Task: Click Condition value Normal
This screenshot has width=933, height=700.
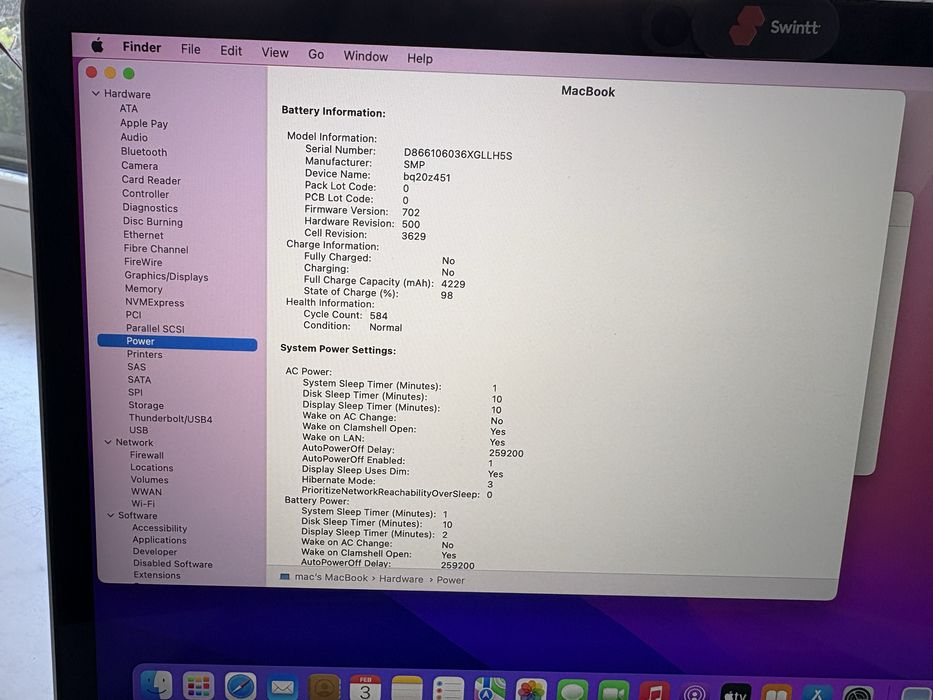Action: click(386, 327)
